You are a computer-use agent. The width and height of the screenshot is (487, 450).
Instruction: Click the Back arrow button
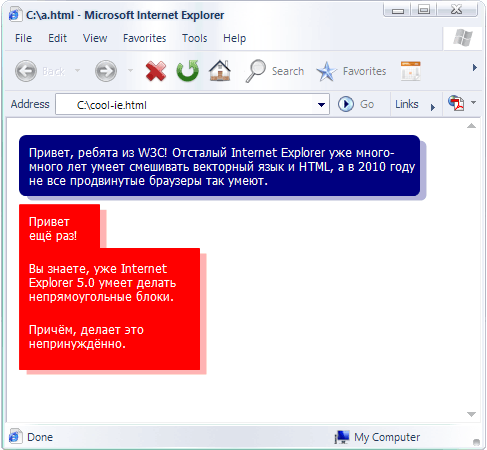[26, 71]
